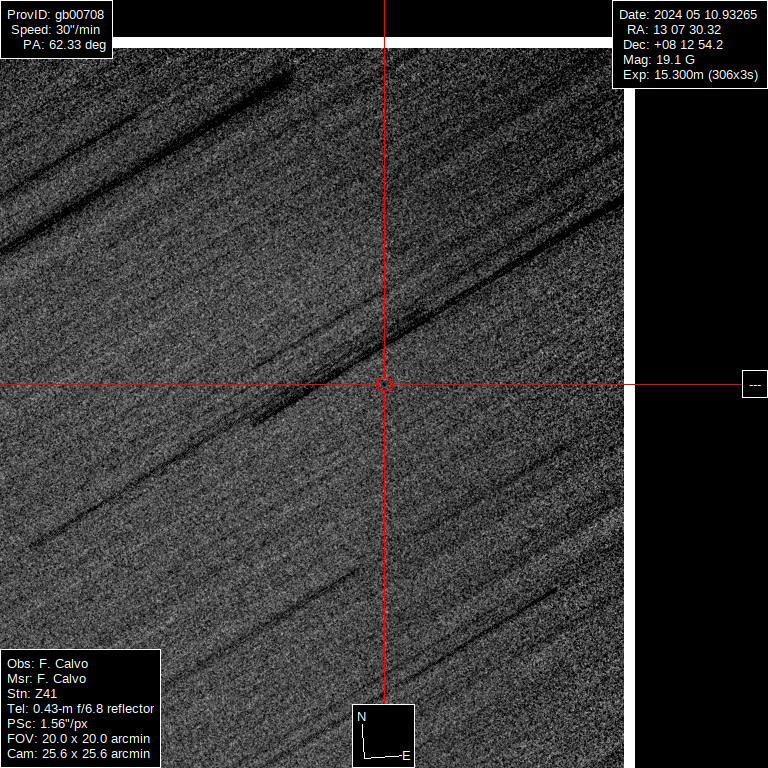768x768 pixels.
Task: Select the 'Date: 2024 05 10.93265' text
Action: coord(688,15)
